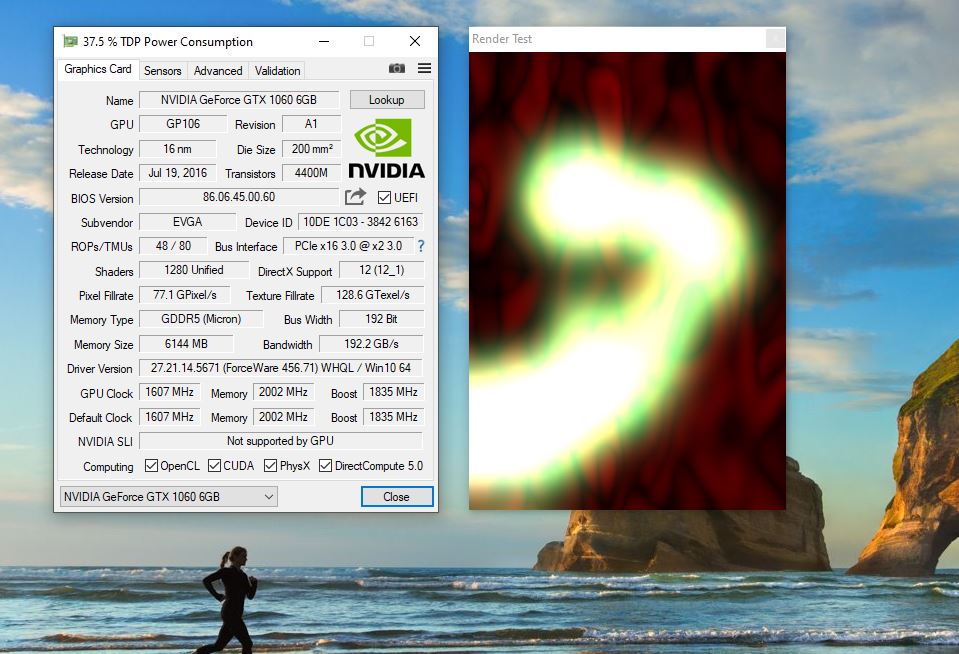Open the Validation tab
The height and width of the screenshot is (654, 959).
click(278, 71)
